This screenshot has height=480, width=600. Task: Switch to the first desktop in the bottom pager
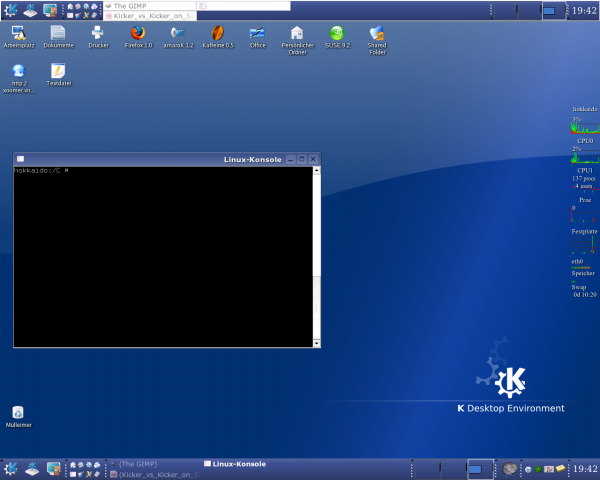click(x=427, y=469)
